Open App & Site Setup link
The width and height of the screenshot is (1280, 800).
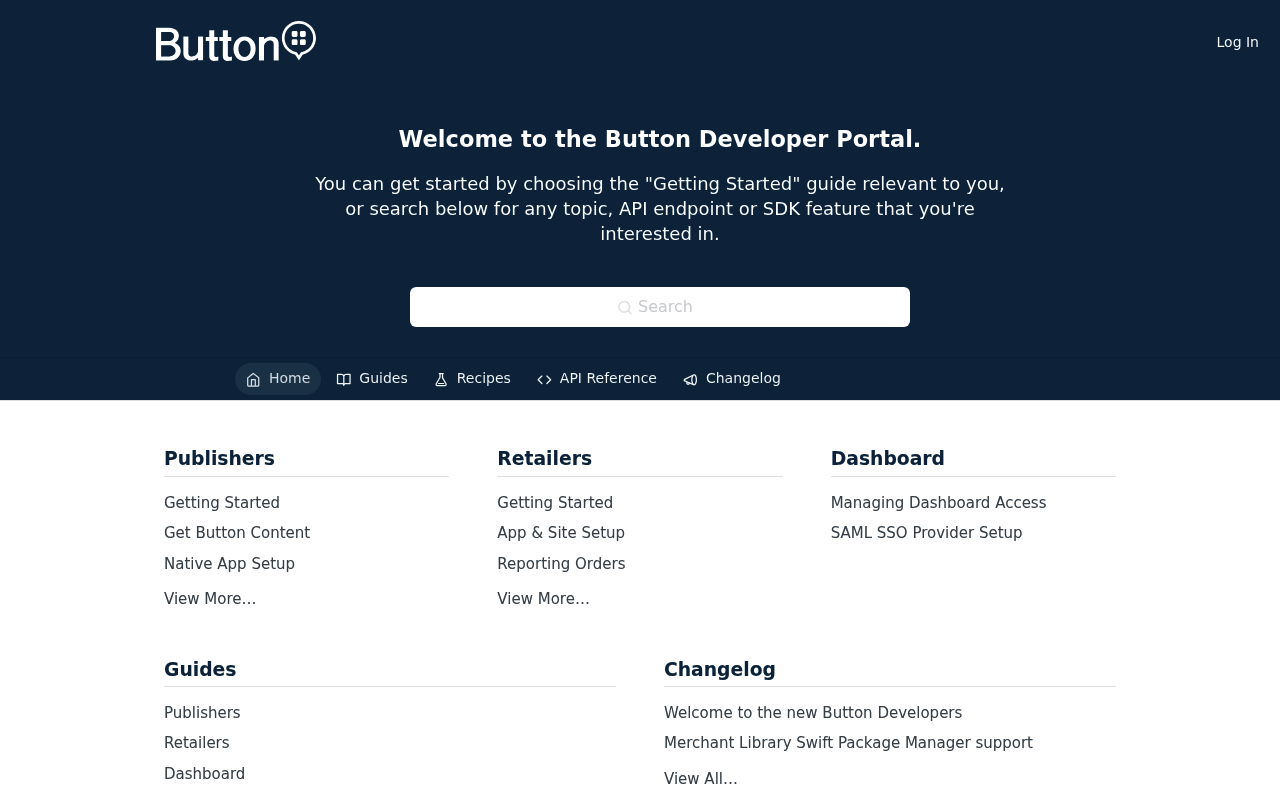561,533
